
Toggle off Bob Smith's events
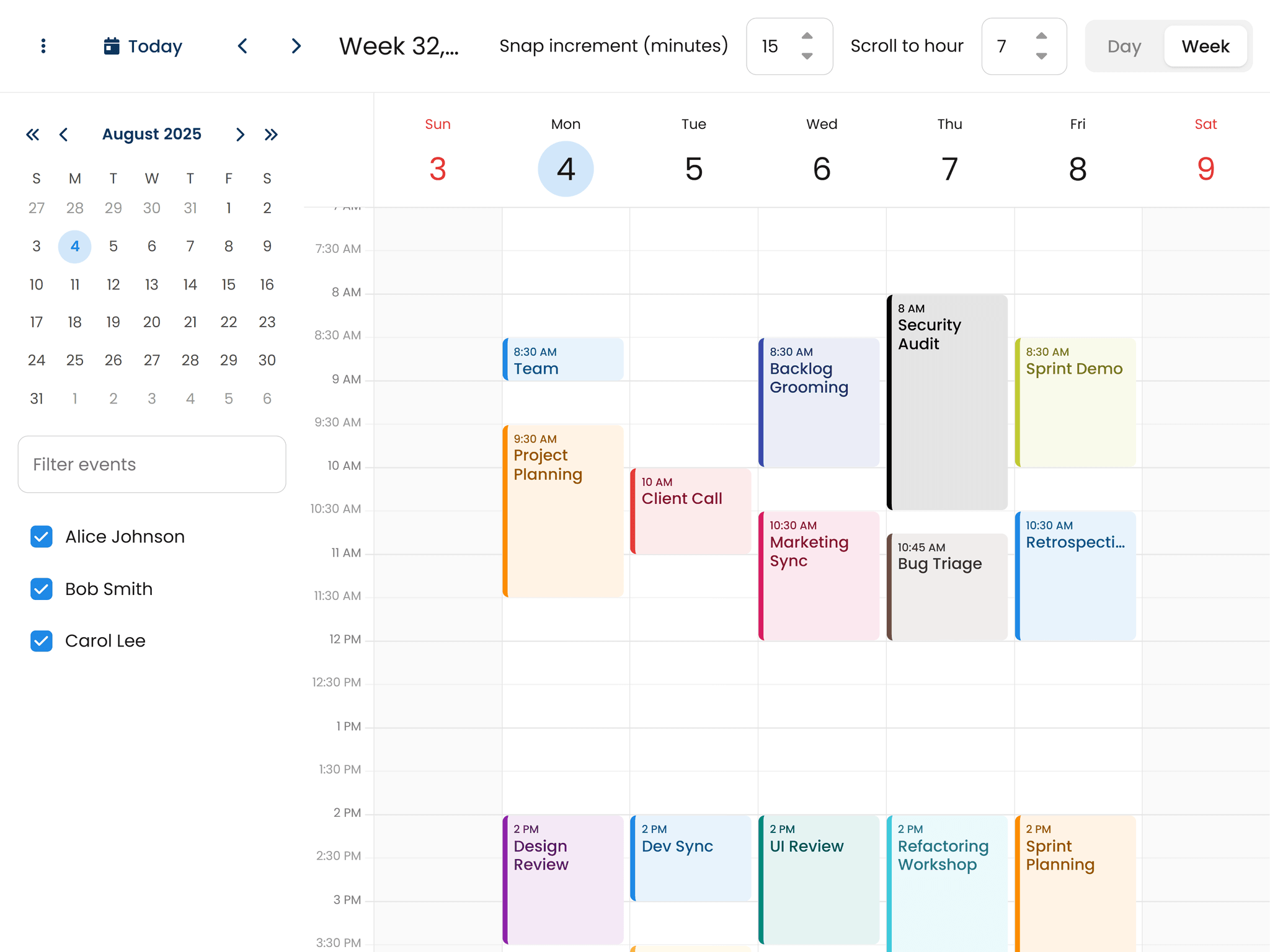41,589
